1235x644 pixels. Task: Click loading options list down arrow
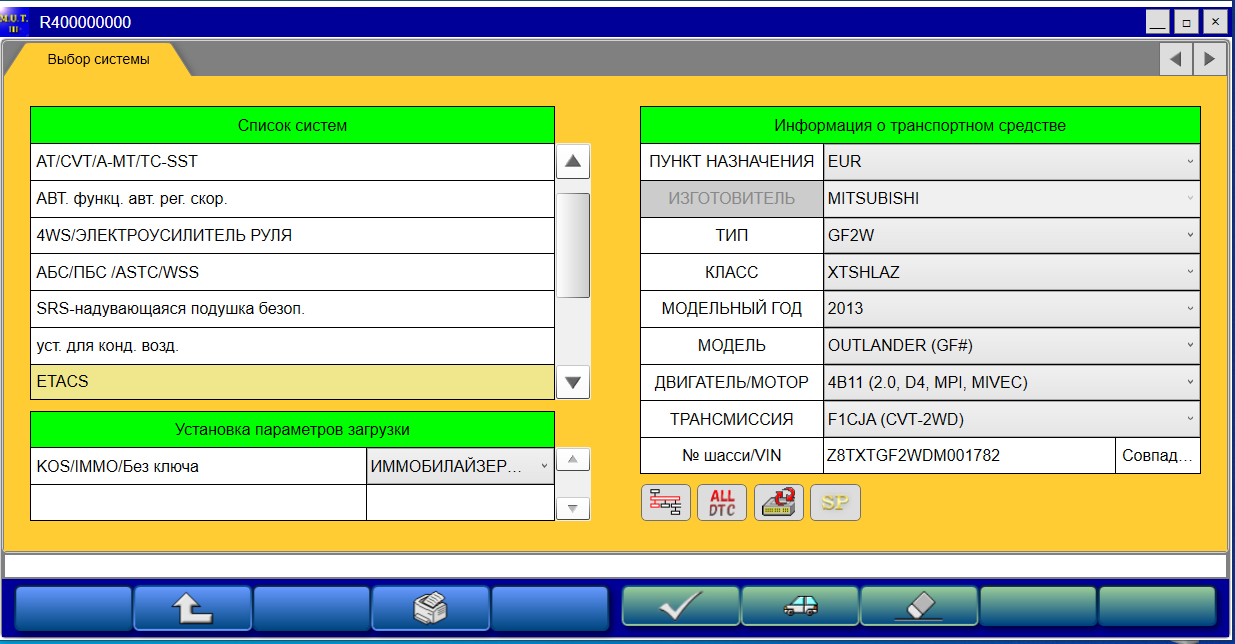pyautogui.click(x=572, y=508)
